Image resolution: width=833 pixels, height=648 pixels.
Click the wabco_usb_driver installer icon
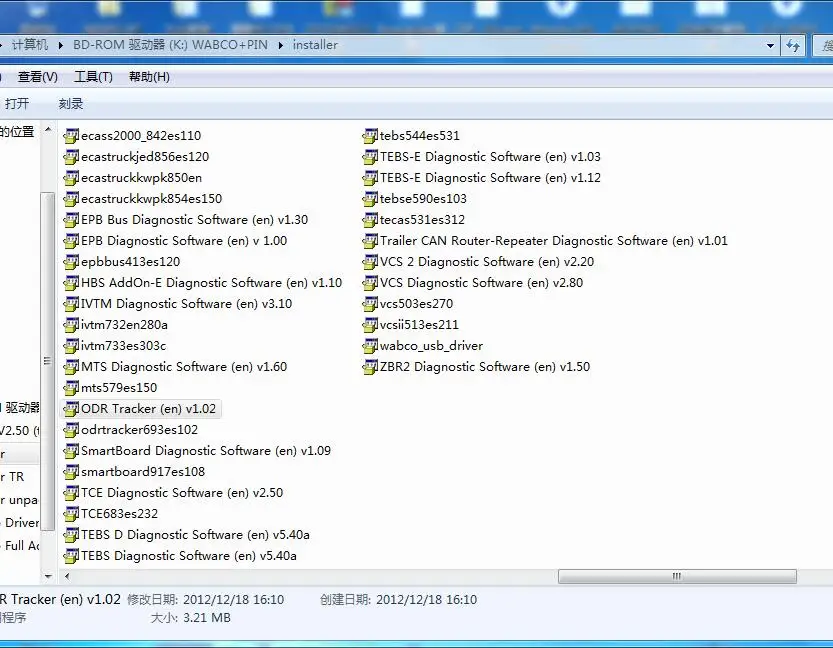click(370, 346)
